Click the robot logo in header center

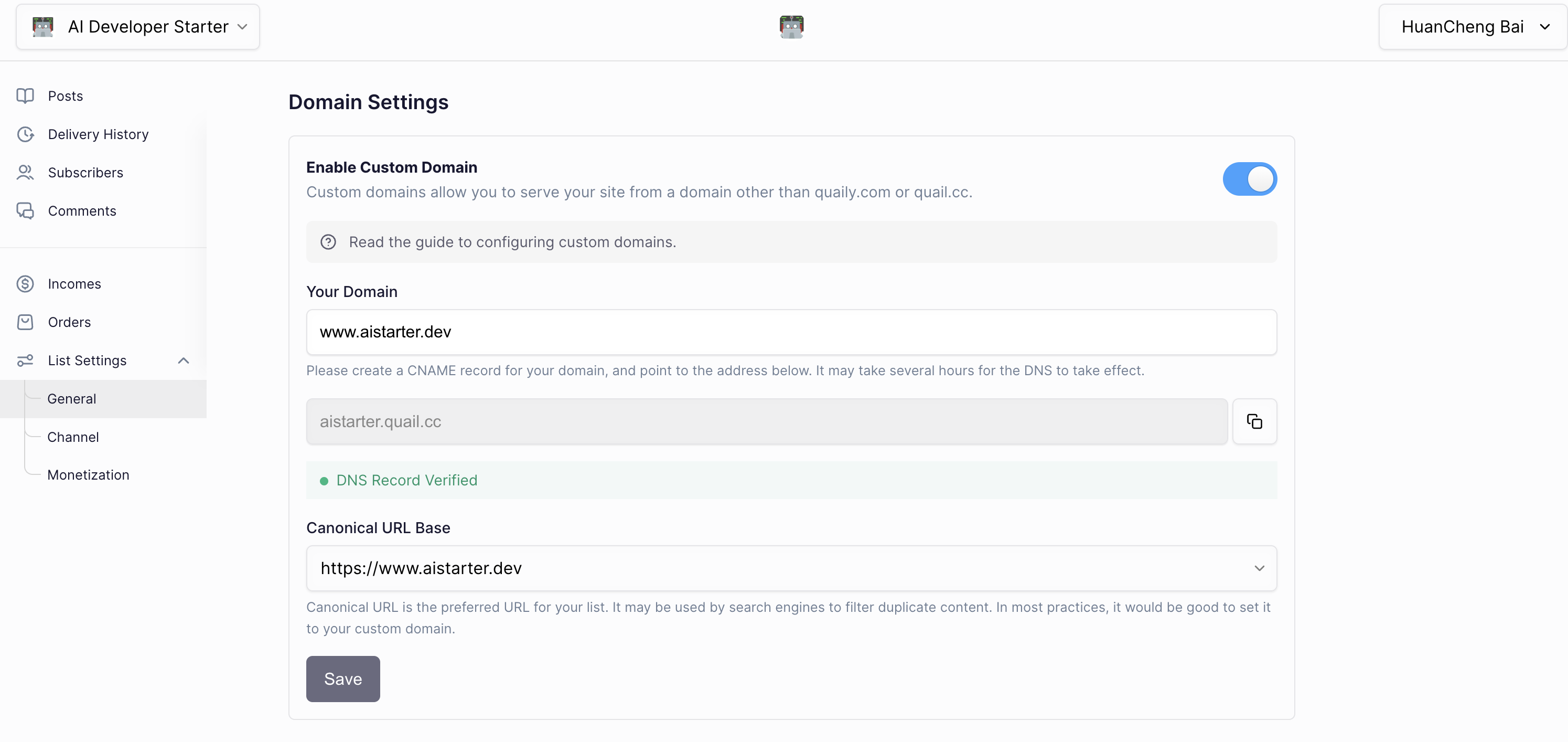pos(791,27)
